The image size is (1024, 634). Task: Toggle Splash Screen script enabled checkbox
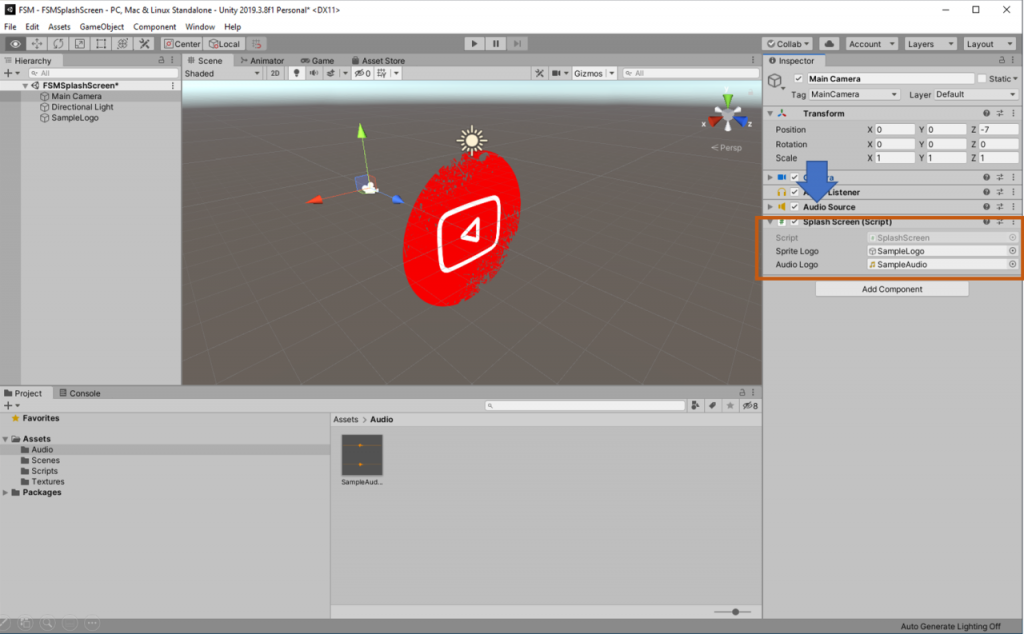coord(795,222)
